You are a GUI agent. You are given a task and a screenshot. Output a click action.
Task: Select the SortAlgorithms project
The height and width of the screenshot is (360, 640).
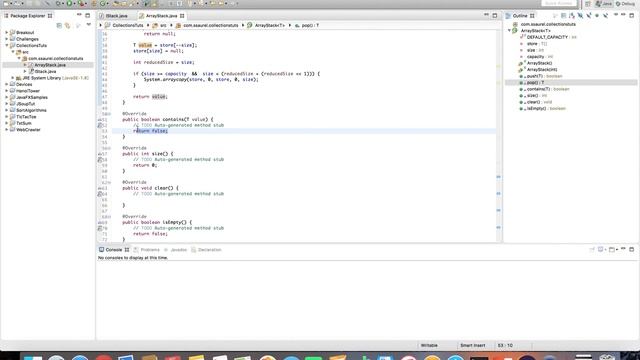31,111
